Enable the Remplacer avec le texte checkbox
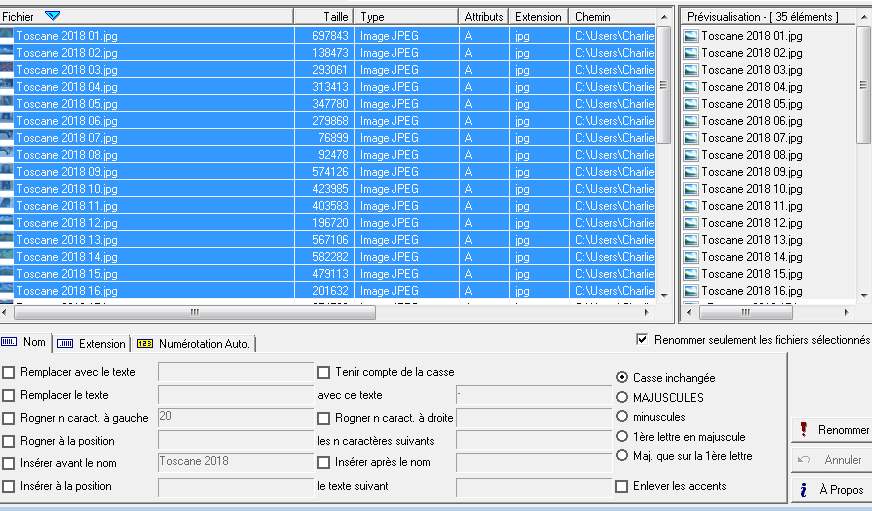The image size is (872, 511). (x=9, y=373)
